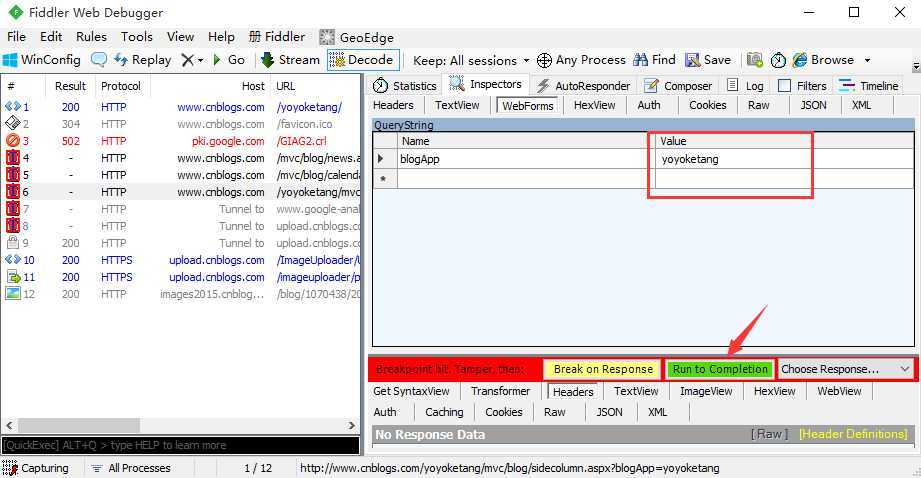Screen dimensions: 921x478
Task: Select the request JSON tab
Action: [x=813, y=105]
